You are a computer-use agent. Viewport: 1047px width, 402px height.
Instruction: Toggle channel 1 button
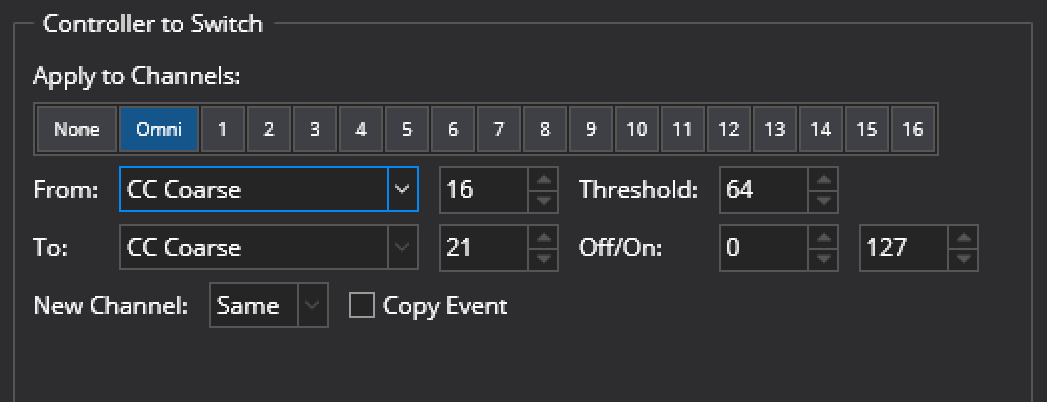222,129
